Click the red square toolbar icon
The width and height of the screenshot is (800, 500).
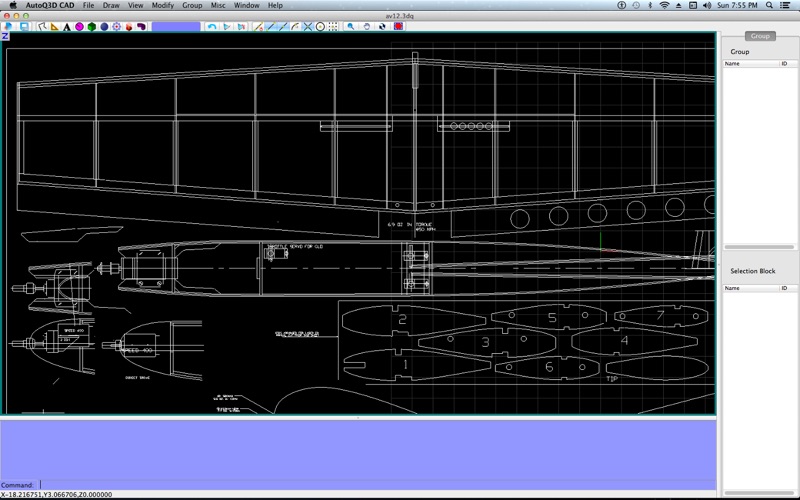pos(398,26)
